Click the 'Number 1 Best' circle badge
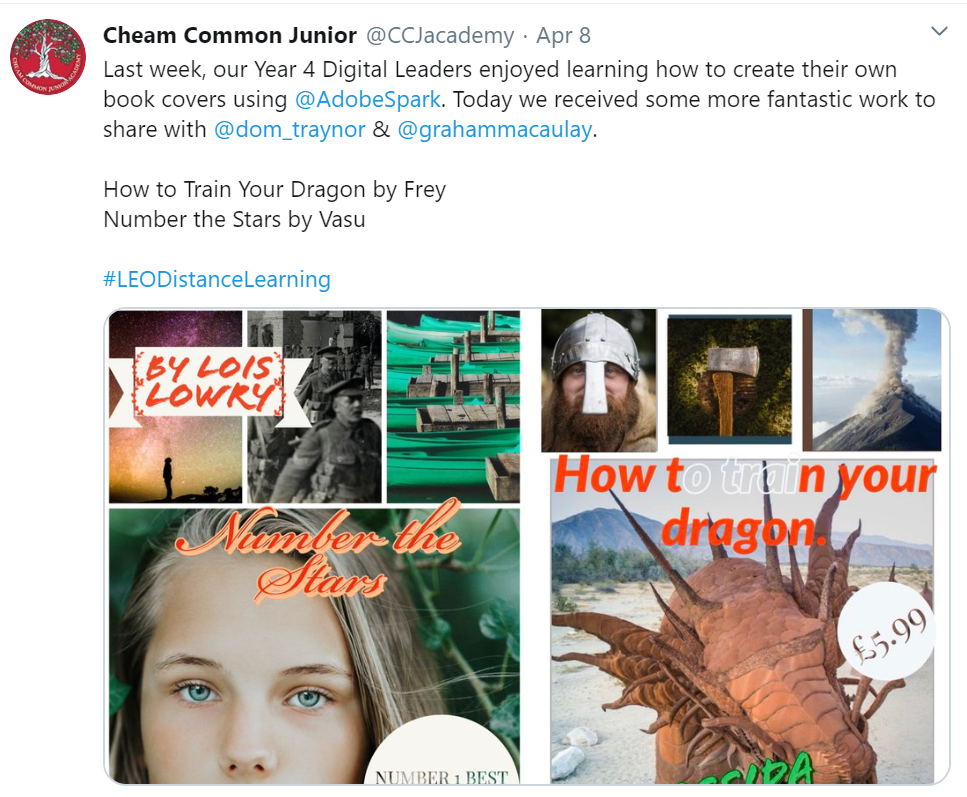Viewport: 967px width, 797px height. 442,750
